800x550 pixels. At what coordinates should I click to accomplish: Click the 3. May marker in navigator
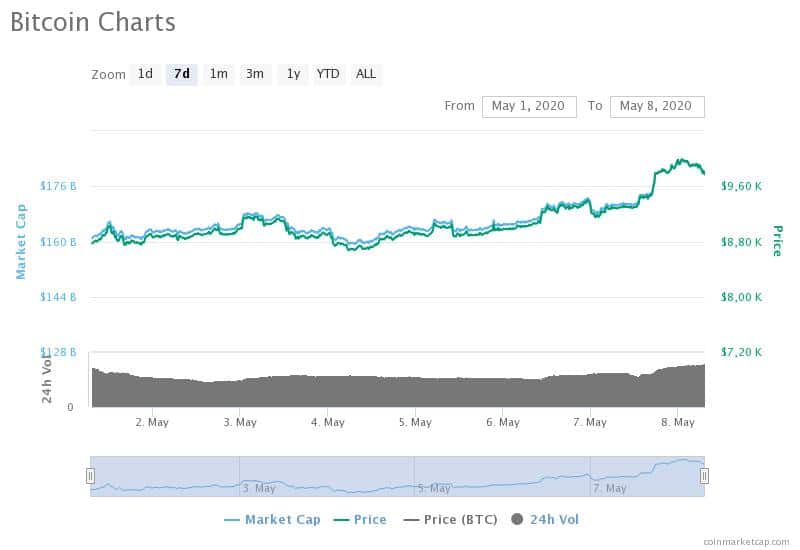259,488
